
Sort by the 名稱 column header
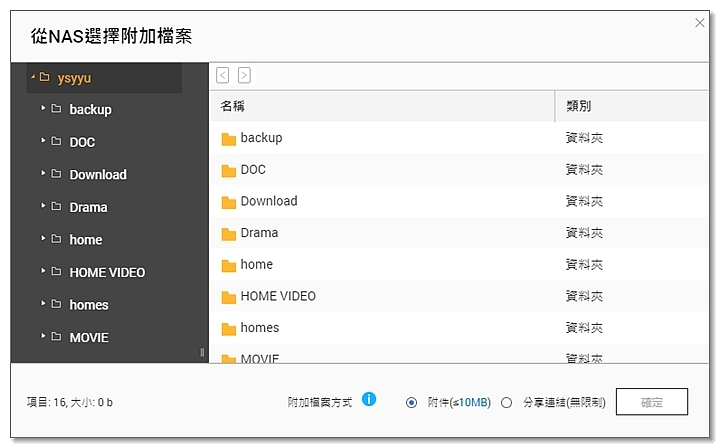[382, 106]
